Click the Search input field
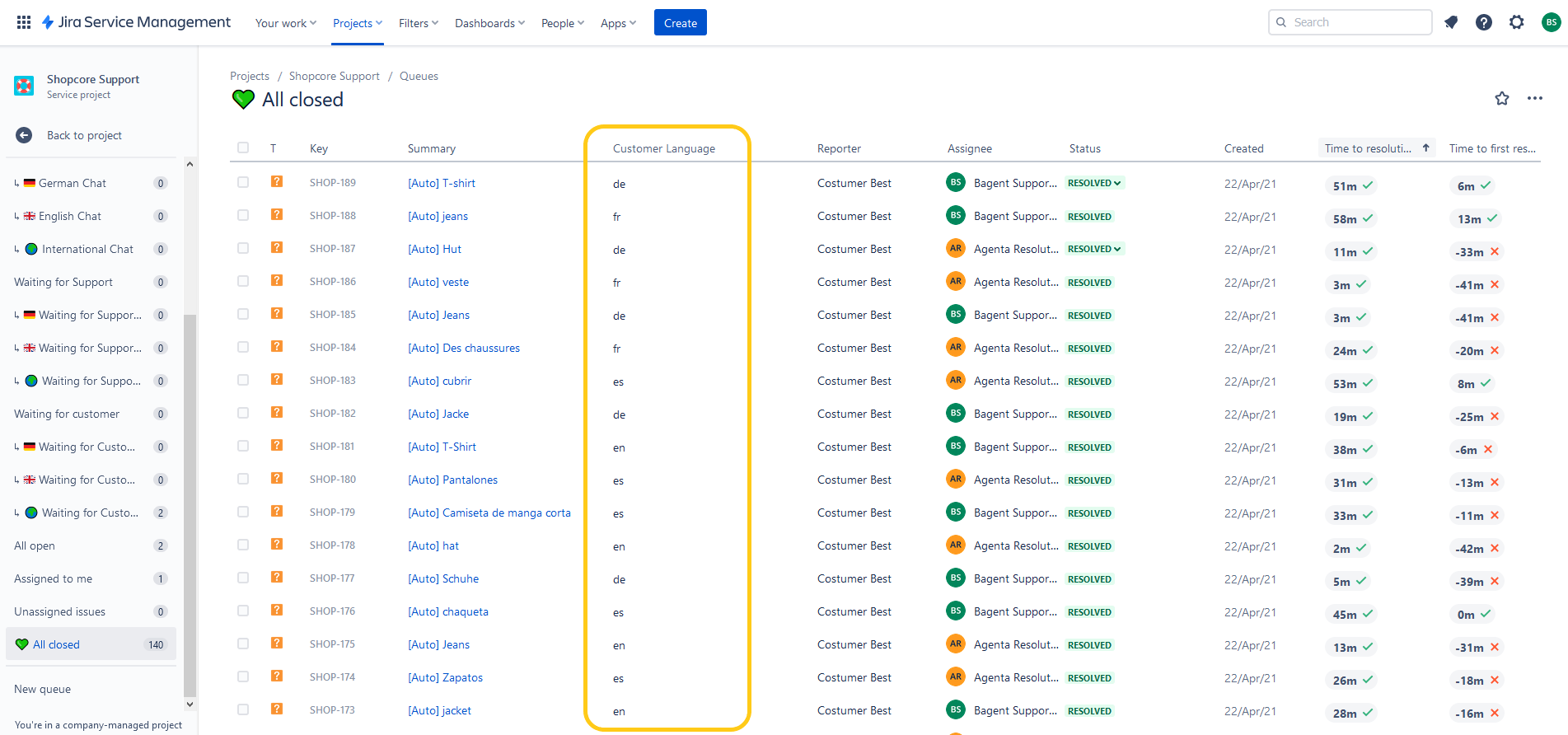Viewport: 1568px width, 735px height. (1350, 22)
